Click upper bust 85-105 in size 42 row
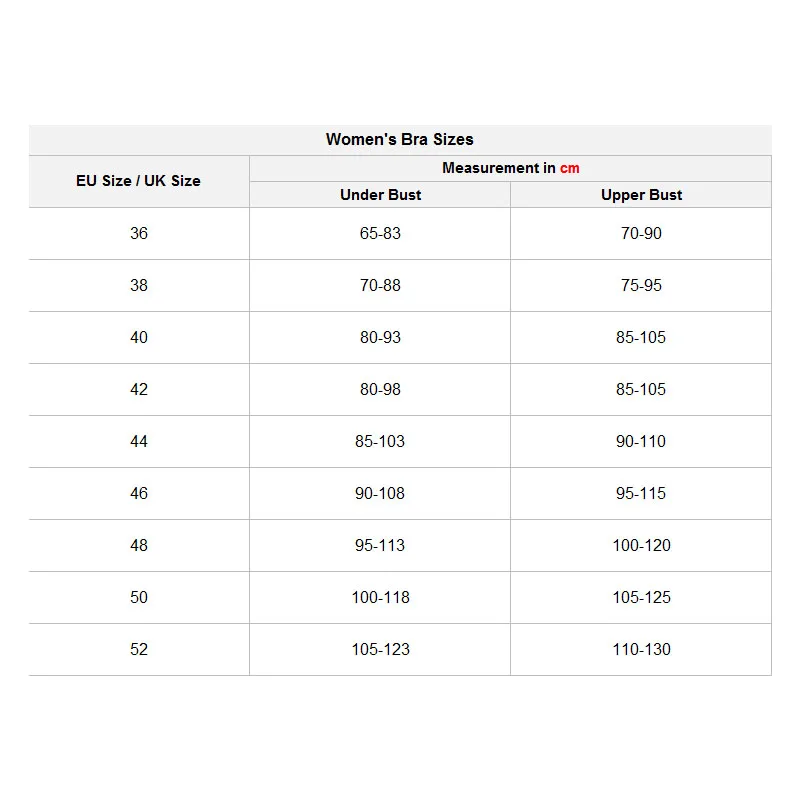The image size is (800, 800). [641, 389]
